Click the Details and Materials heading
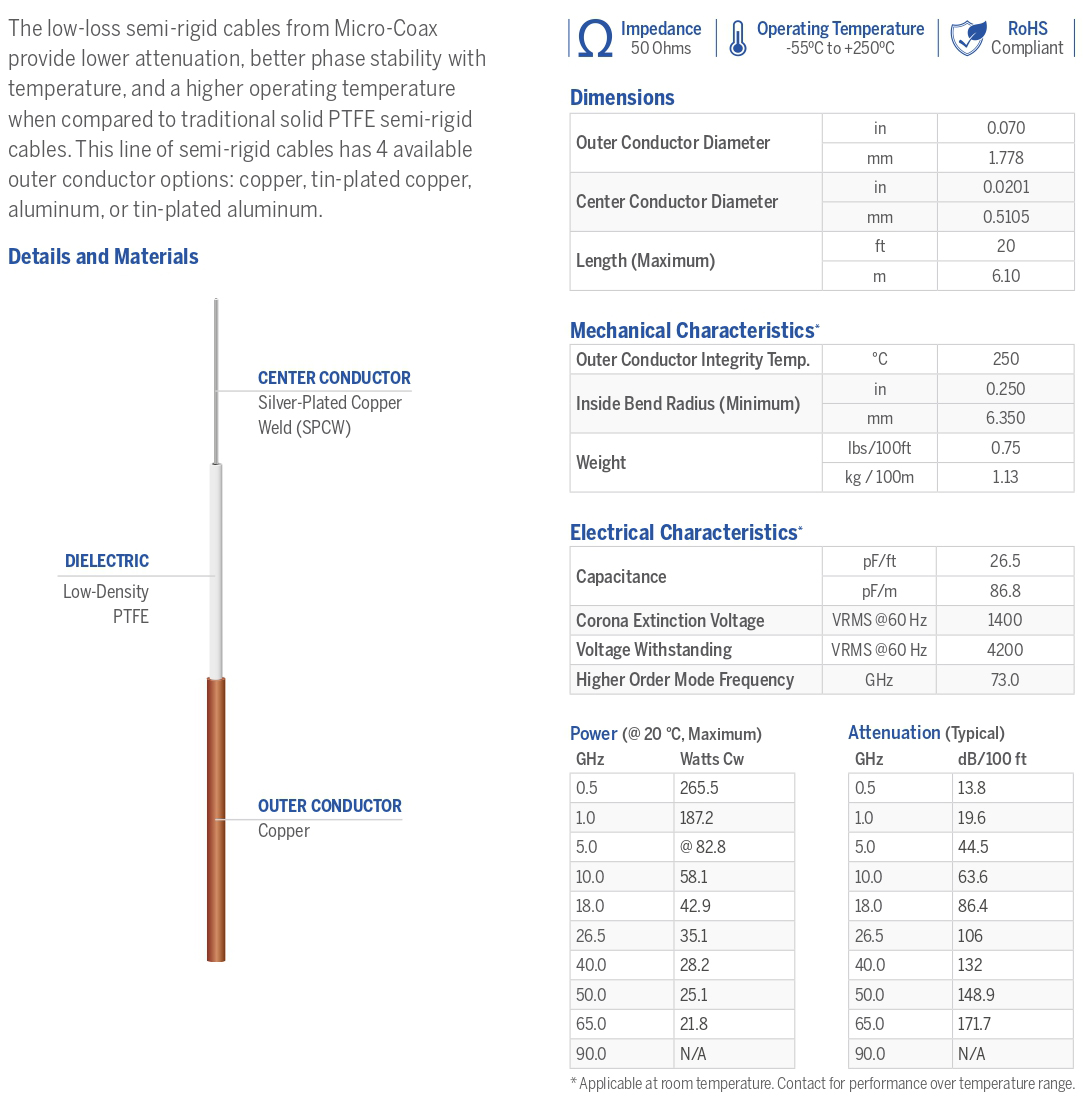The image size is (1083, 1102). [103, 256]
